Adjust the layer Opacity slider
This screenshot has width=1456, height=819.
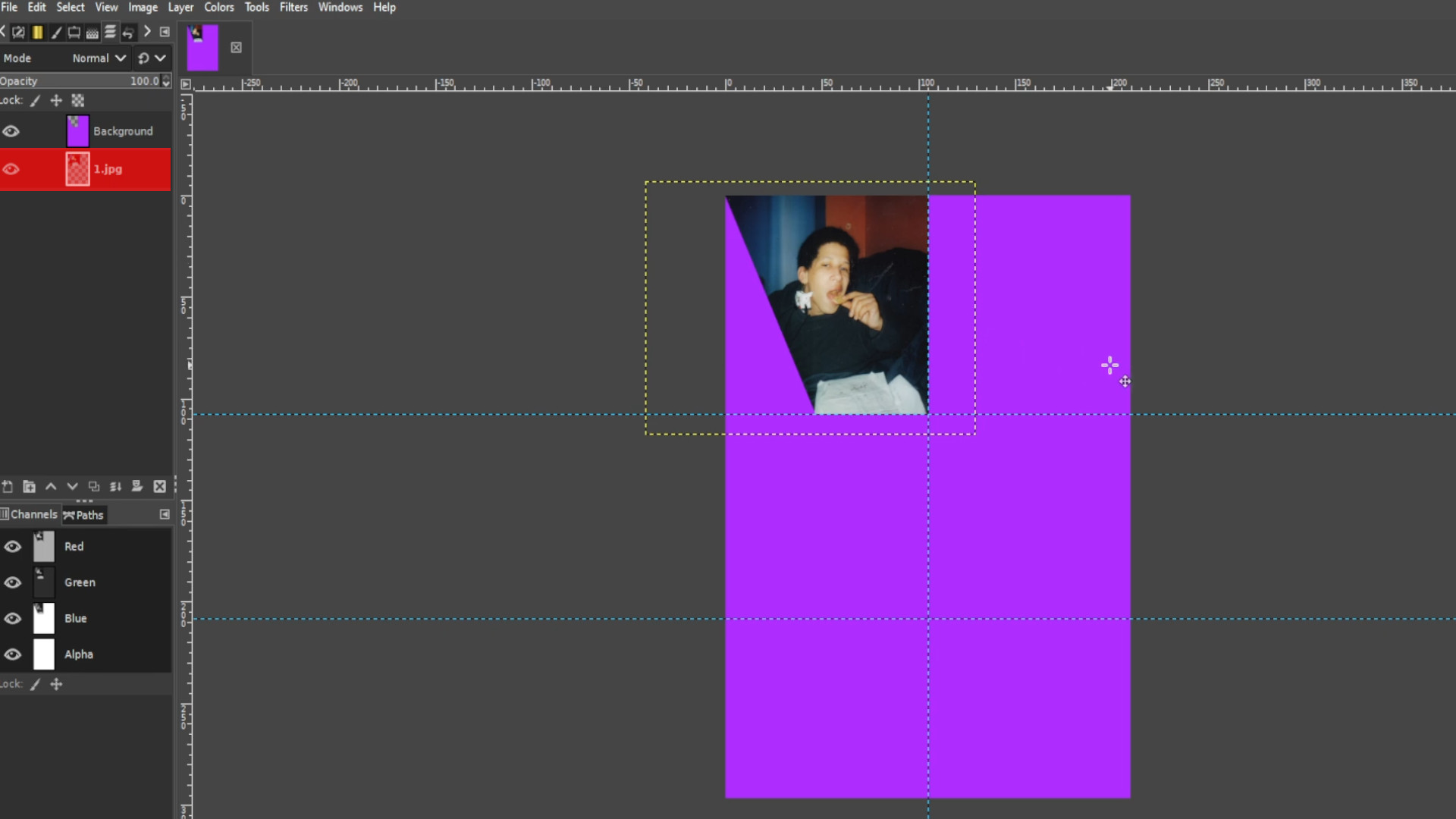tap(80, 81)
